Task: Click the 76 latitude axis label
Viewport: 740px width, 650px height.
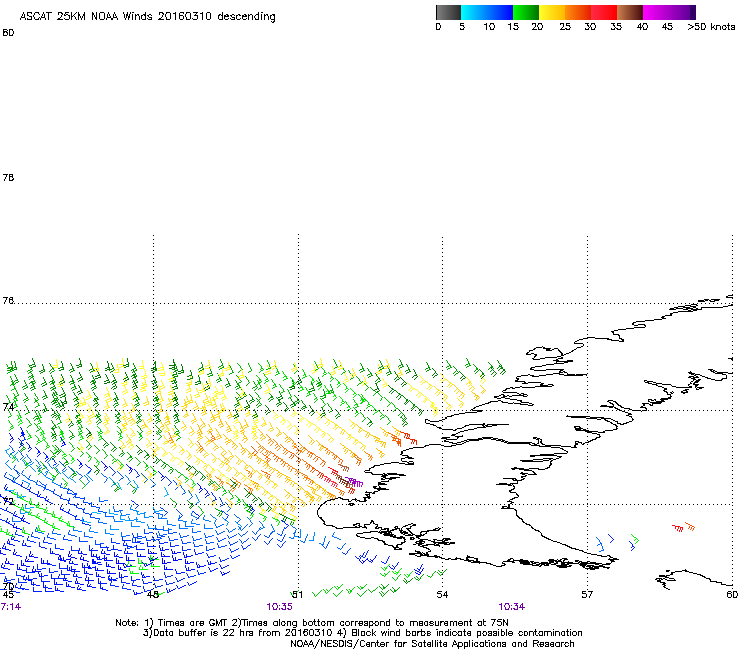Action: (x=8, y=301)
